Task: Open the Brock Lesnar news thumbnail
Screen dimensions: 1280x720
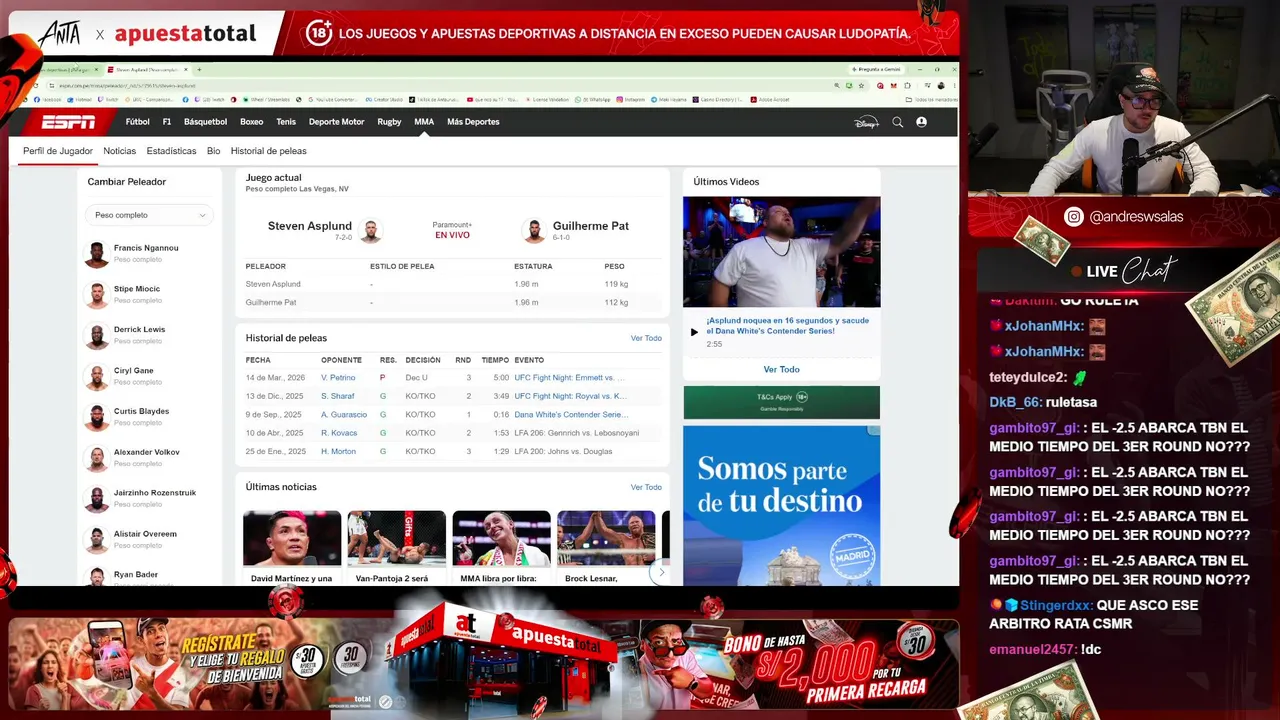Action: (606, 538)
